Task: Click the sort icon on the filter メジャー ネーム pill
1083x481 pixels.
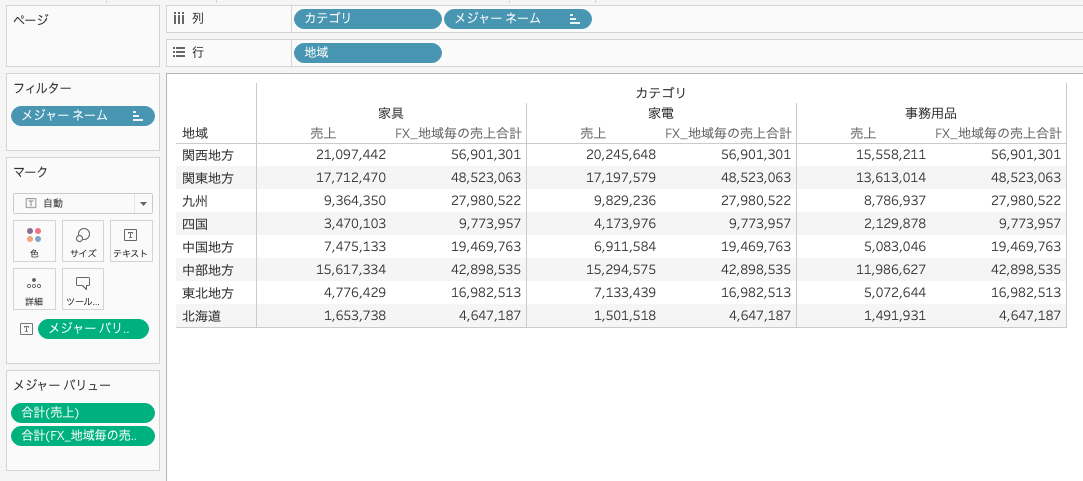Action: pos(137,116)
